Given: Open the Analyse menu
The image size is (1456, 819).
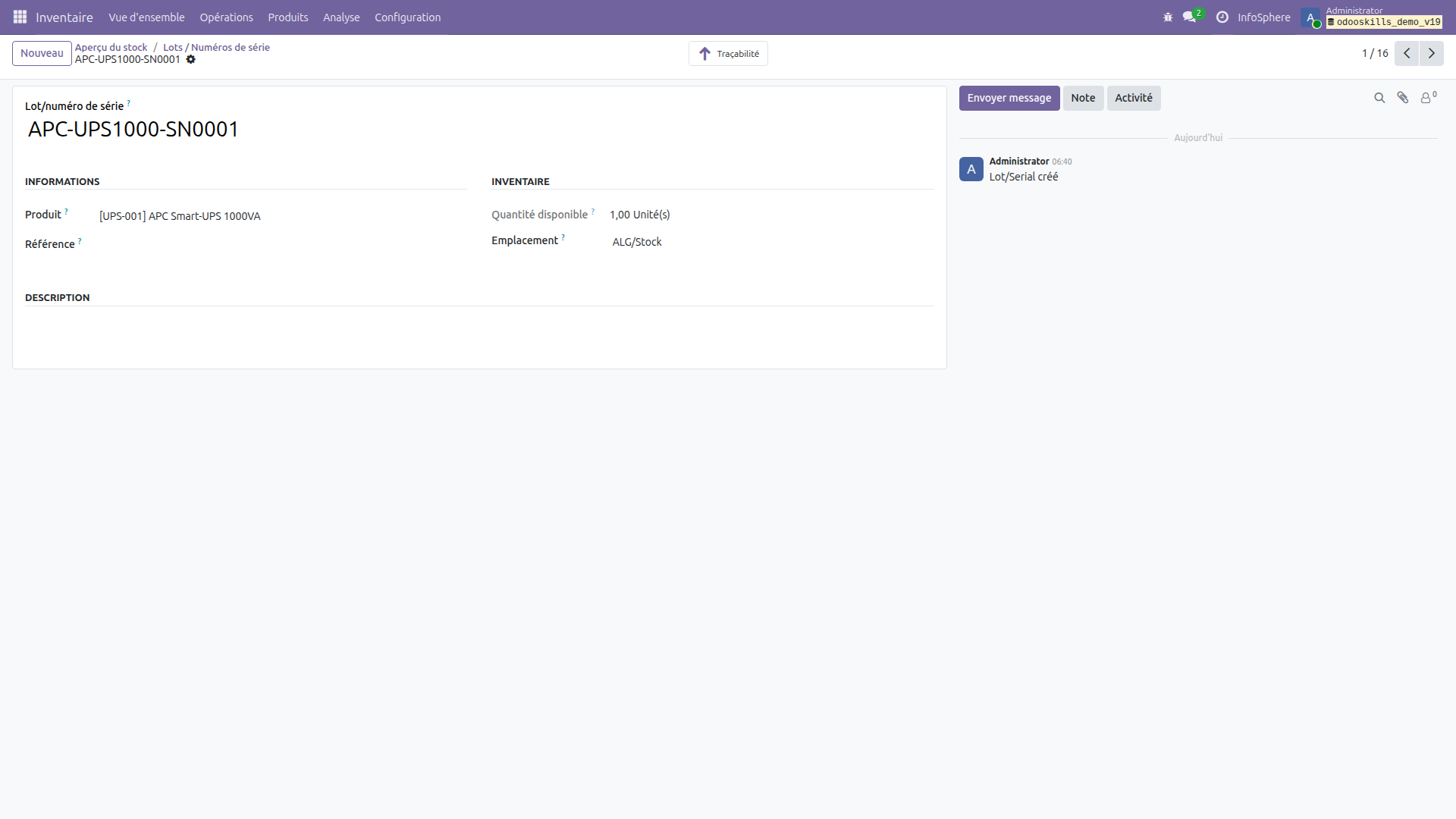Looking at the screenshot, I should (x=340, y=17).
